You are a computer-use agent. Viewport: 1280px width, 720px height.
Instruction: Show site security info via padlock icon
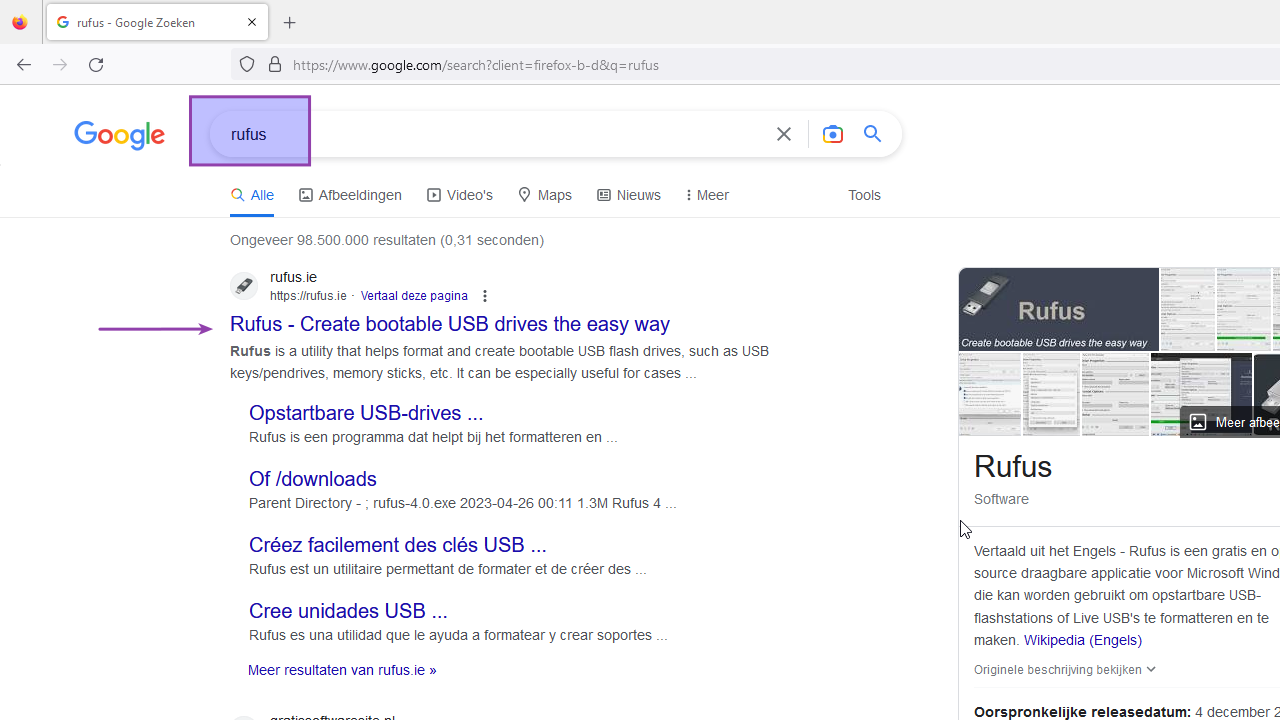click(x=275, y=65)
